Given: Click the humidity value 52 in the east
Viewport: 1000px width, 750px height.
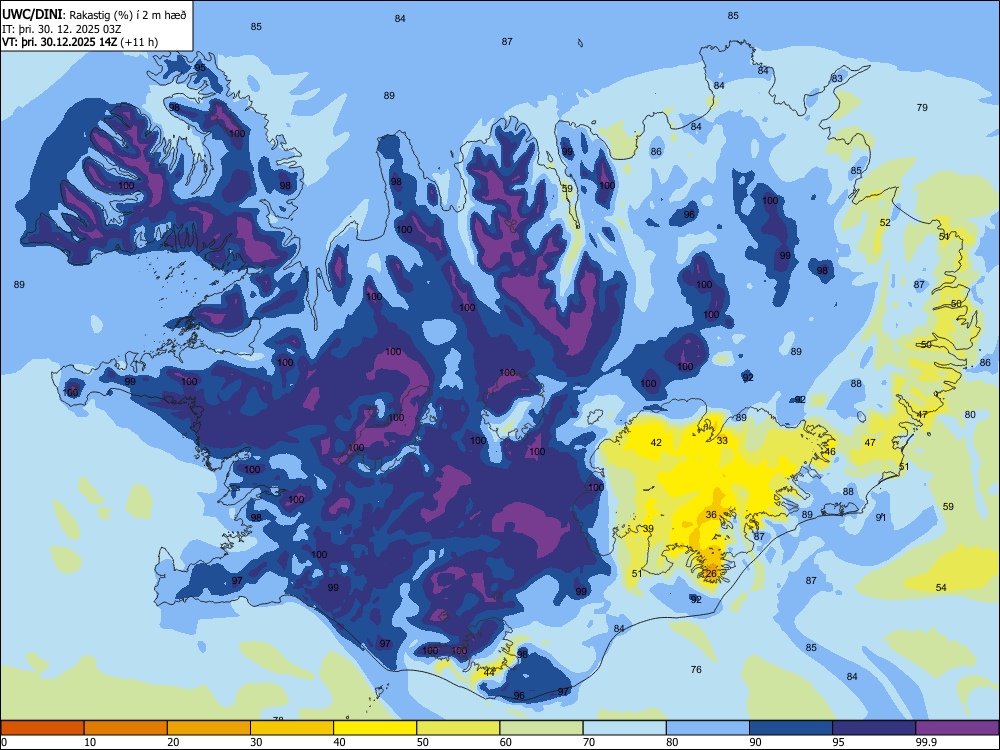Looking at the screenshot, I should click(885, 223).
